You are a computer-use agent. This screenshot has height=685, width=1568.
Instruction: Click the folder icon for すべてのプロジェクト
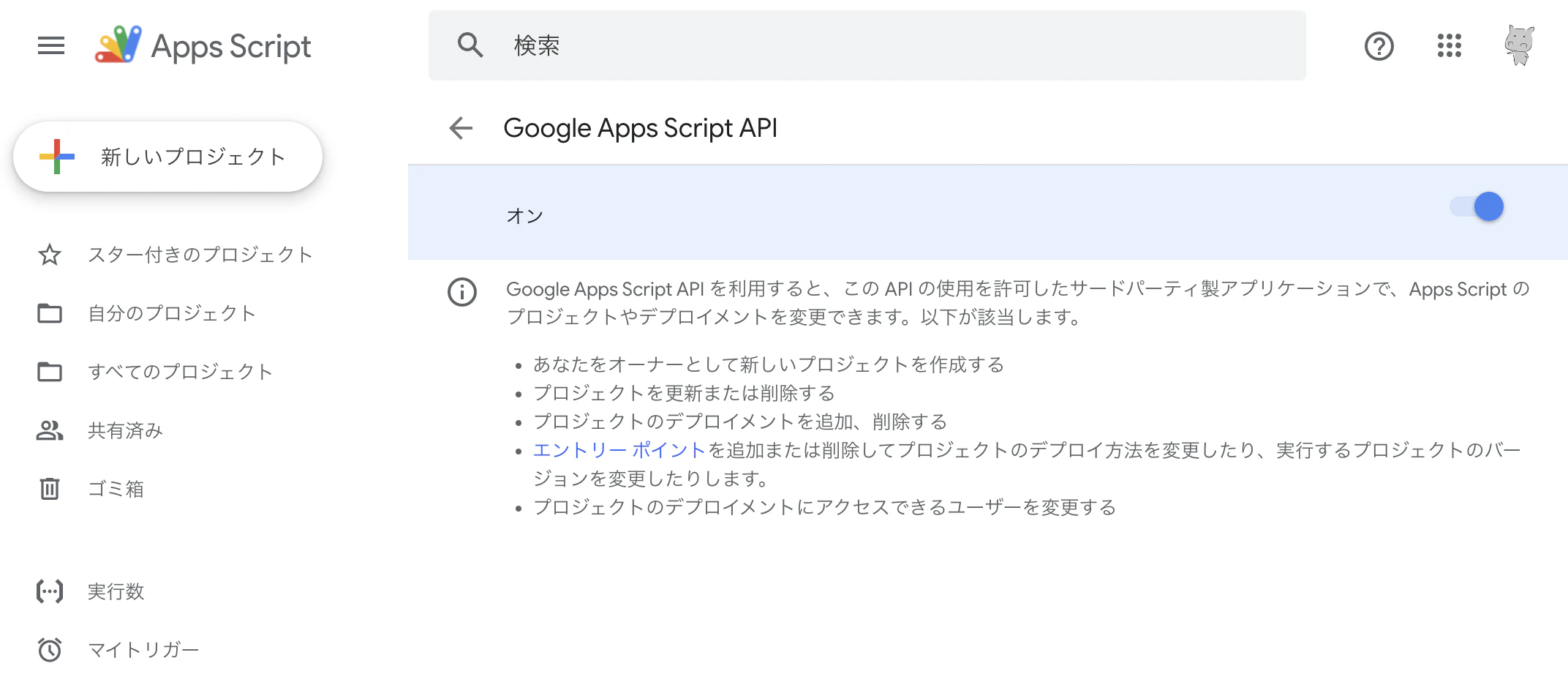tap(50, 372)
